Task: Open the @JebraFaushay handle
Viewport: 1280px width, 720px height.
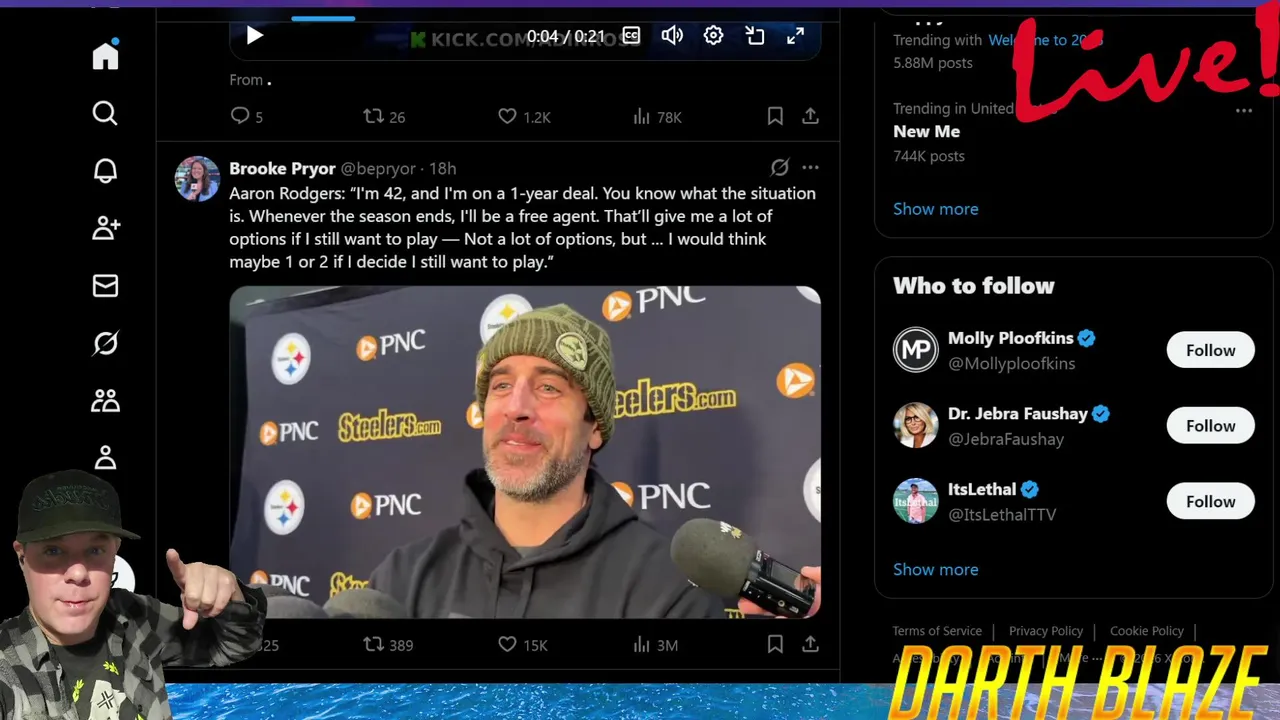Action: [x=1006, y=439]
